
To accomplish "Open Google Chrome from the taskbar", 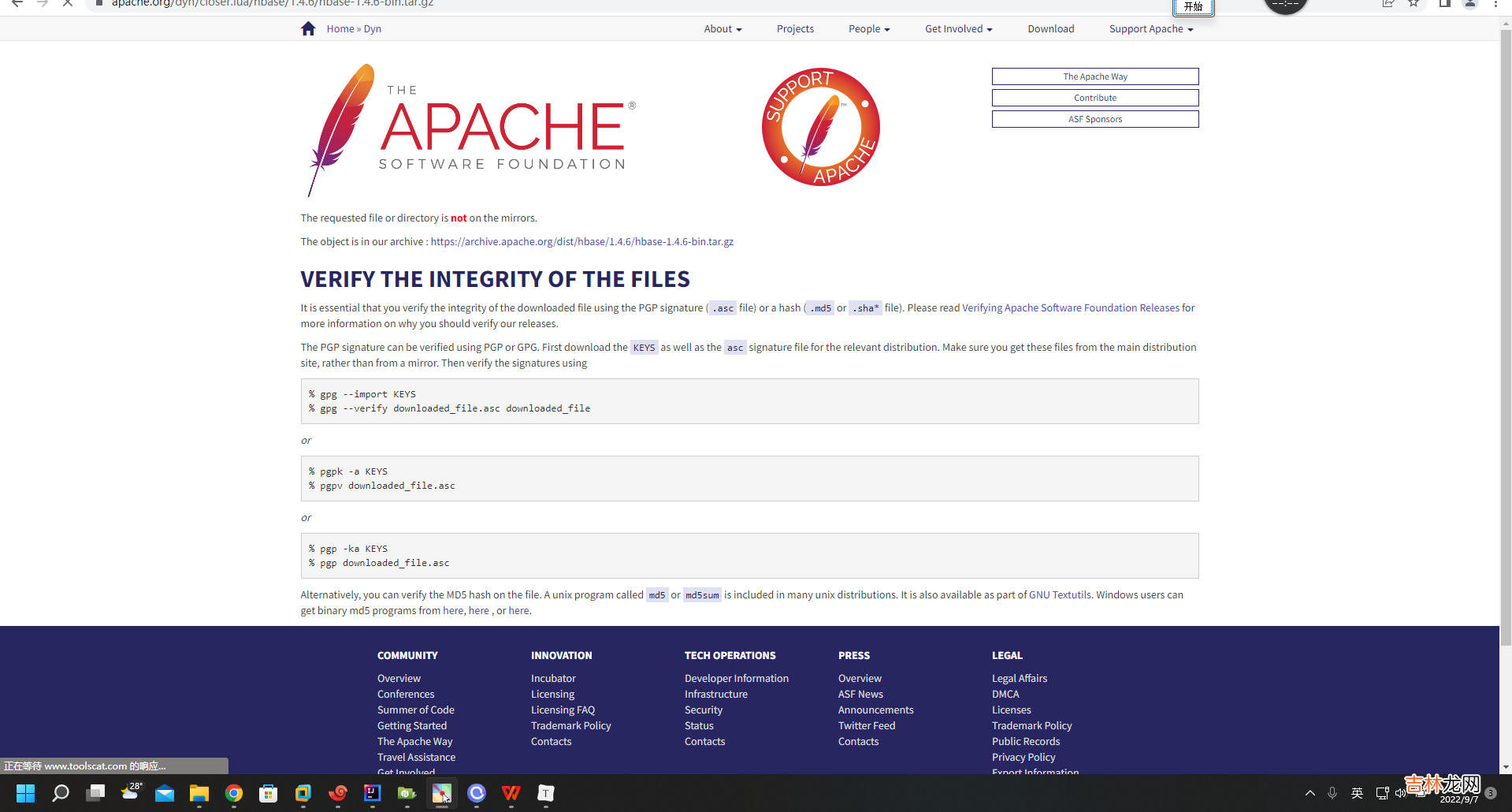I will (234, 793).
